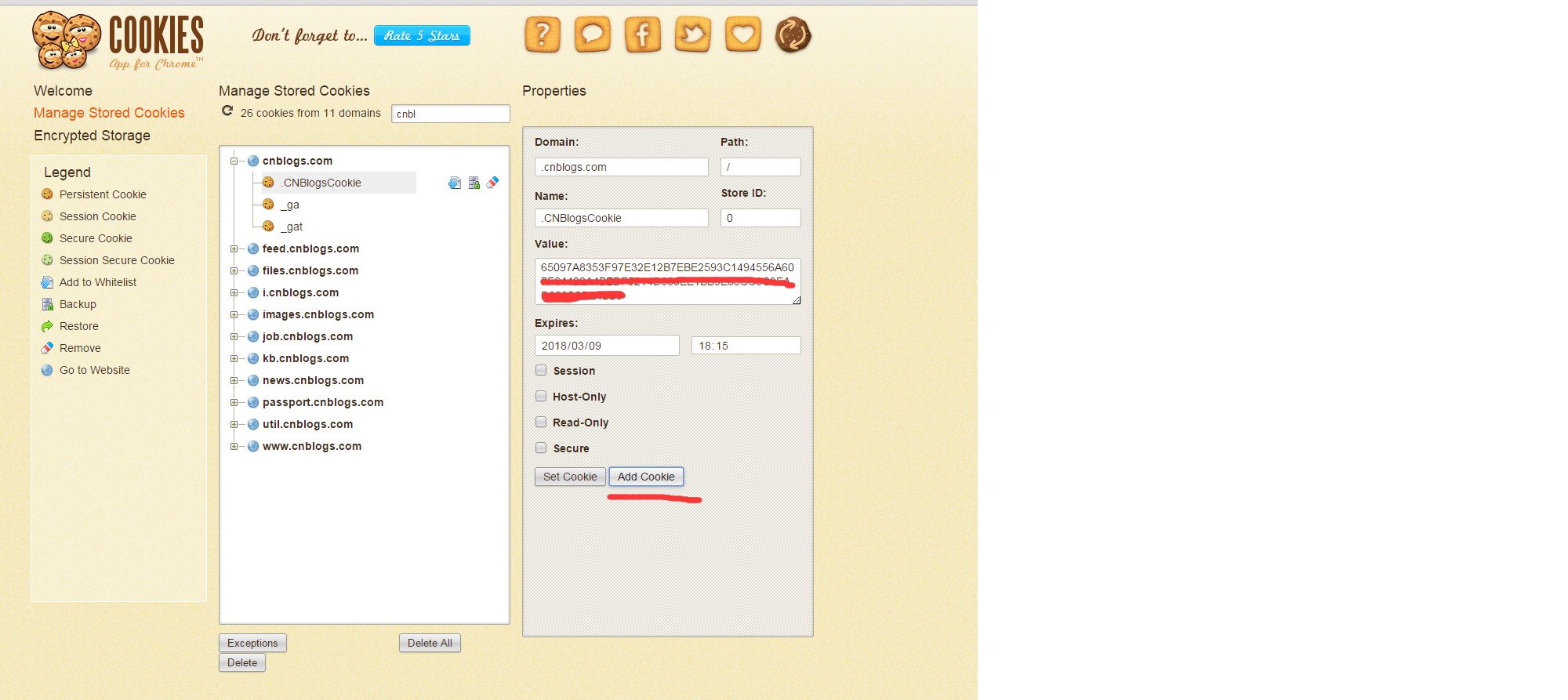Select the _gat cookie row
The width and height of the screenshot is (1568, 700).
tap(292, 227)
